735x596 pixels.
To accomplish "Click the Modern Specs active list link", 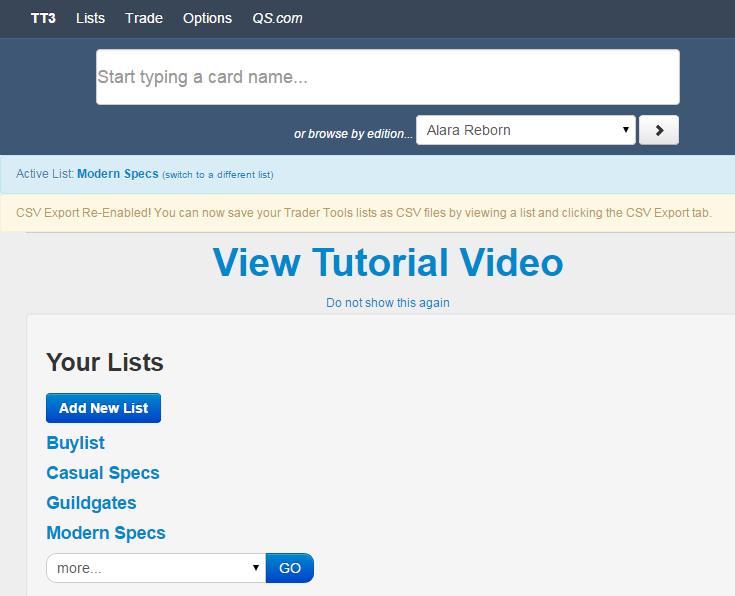I will click(x=117, y=174).
